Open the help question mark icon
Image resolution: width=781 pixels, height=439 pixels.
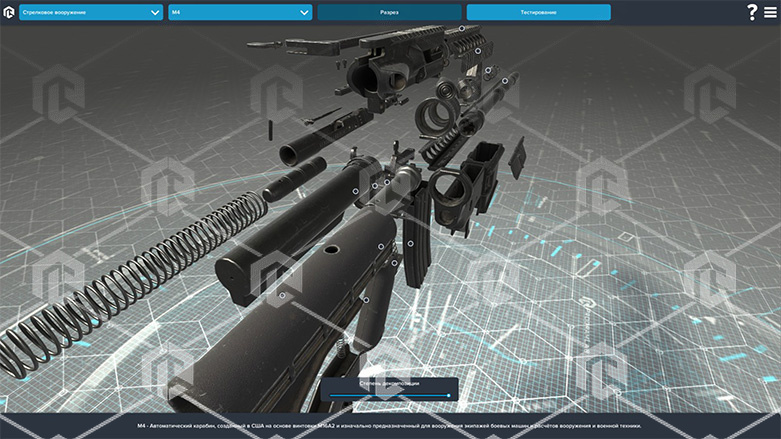(x=752, y=12)
